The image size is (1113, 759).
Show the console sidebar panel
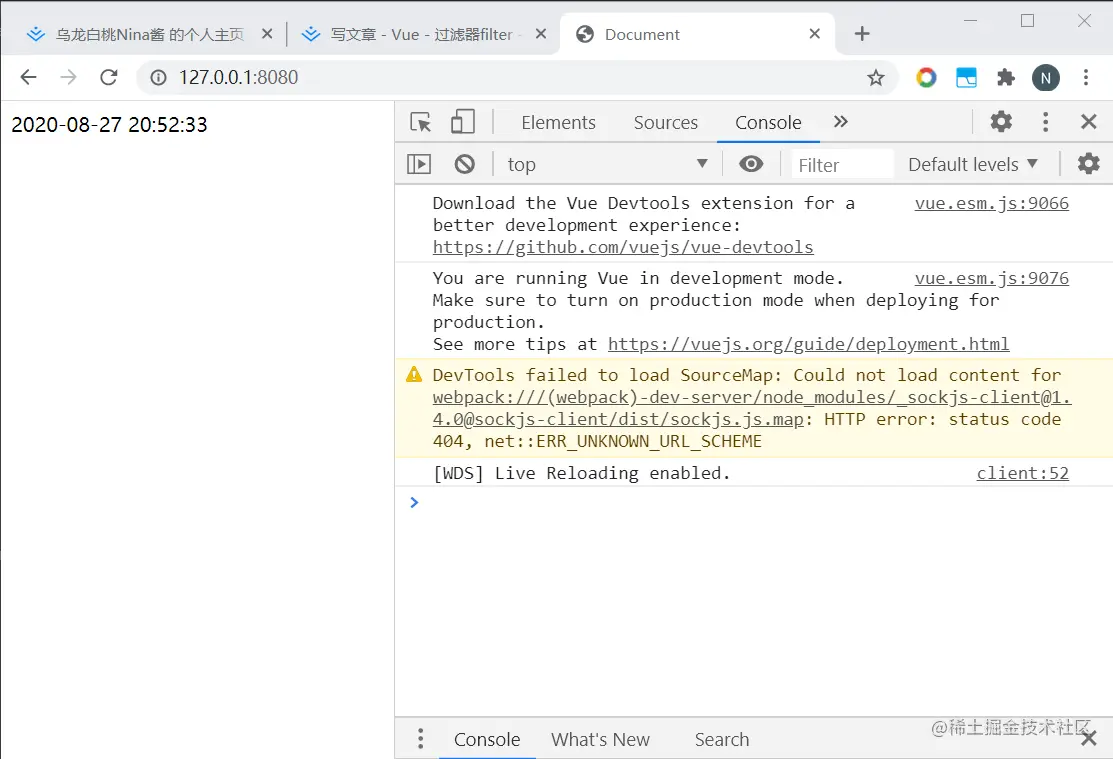tap(419, 164)
